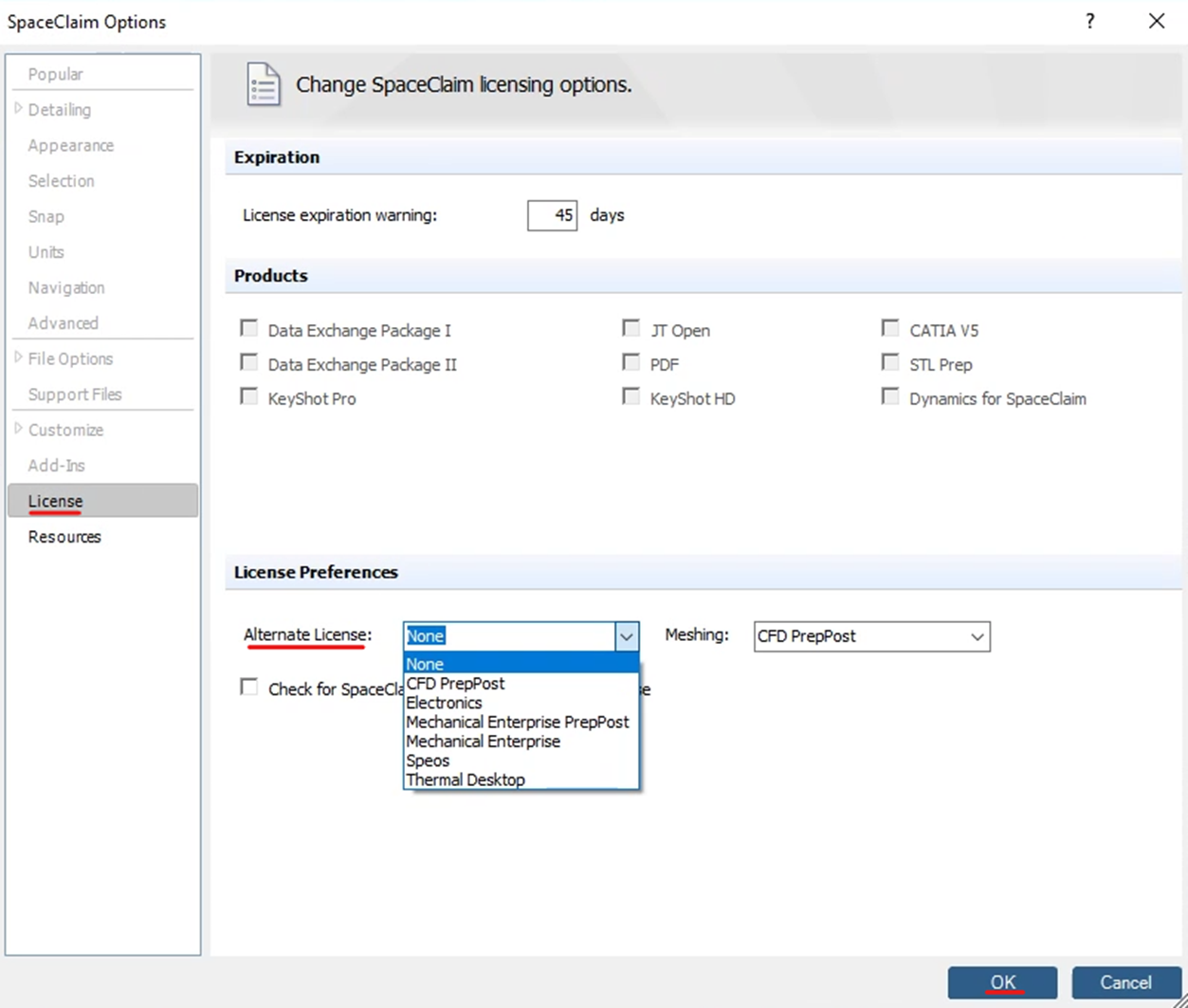
Task: Tick the KeyShot Pro checkbox
Action: pos(249,397)
